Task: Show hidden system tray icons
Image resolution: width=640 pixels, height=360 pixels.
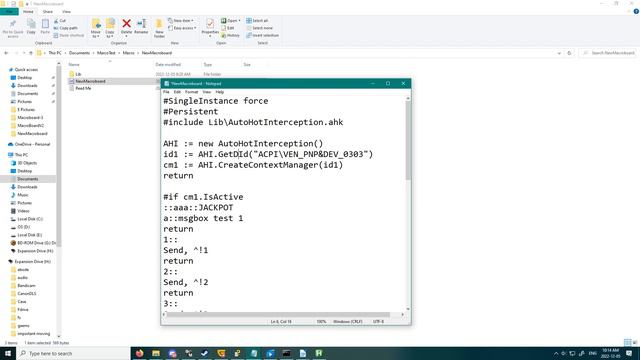Action: 556,353
